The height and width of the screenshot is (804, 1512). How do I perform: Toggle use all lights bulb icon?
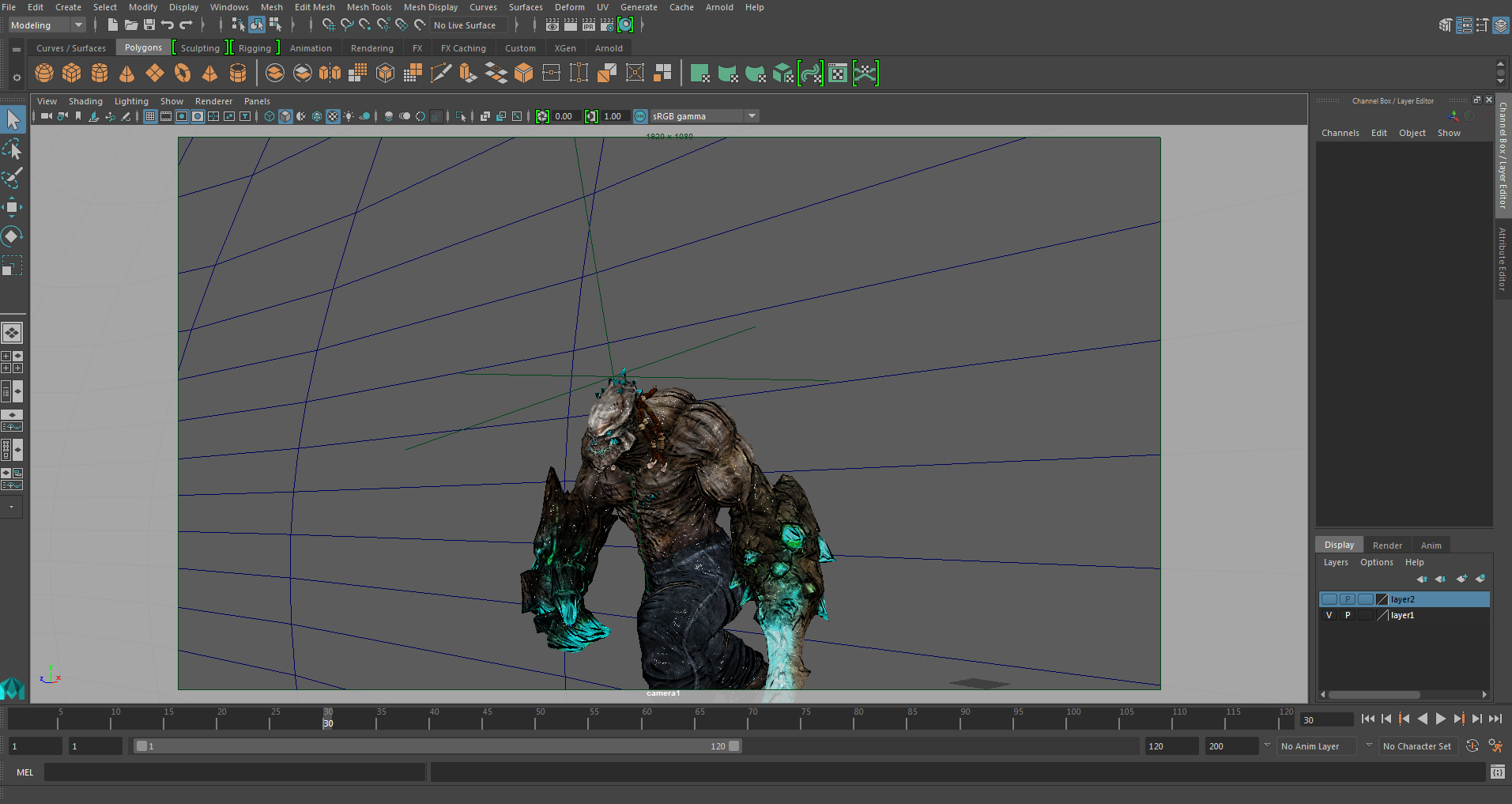coord(349,116)
